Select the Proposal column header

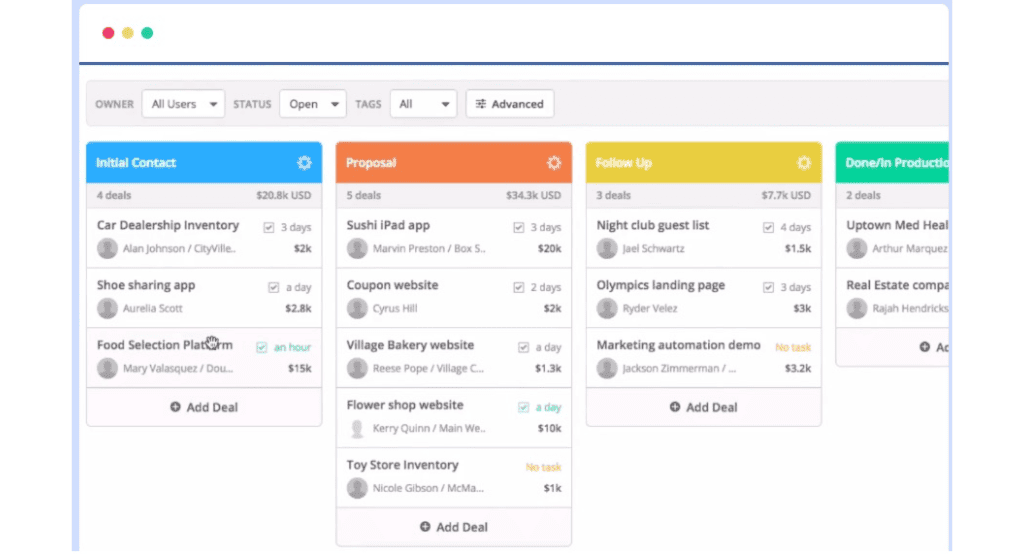point(454,163)
